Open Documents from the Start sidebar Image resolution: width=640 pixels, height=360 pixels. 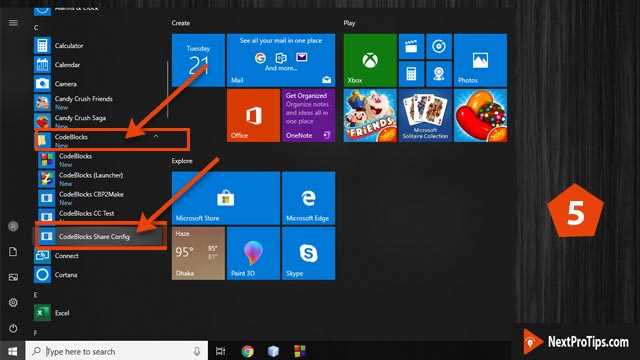click(x=13, y=251)
